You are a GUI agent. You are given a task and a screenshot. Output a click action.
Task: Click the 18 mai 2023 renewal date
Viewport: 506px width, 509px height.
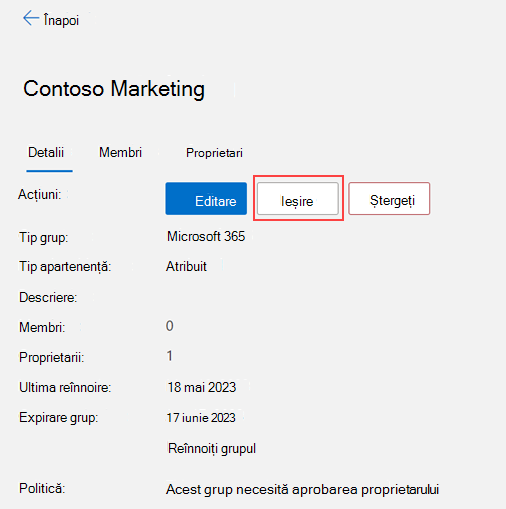(202, 387)
